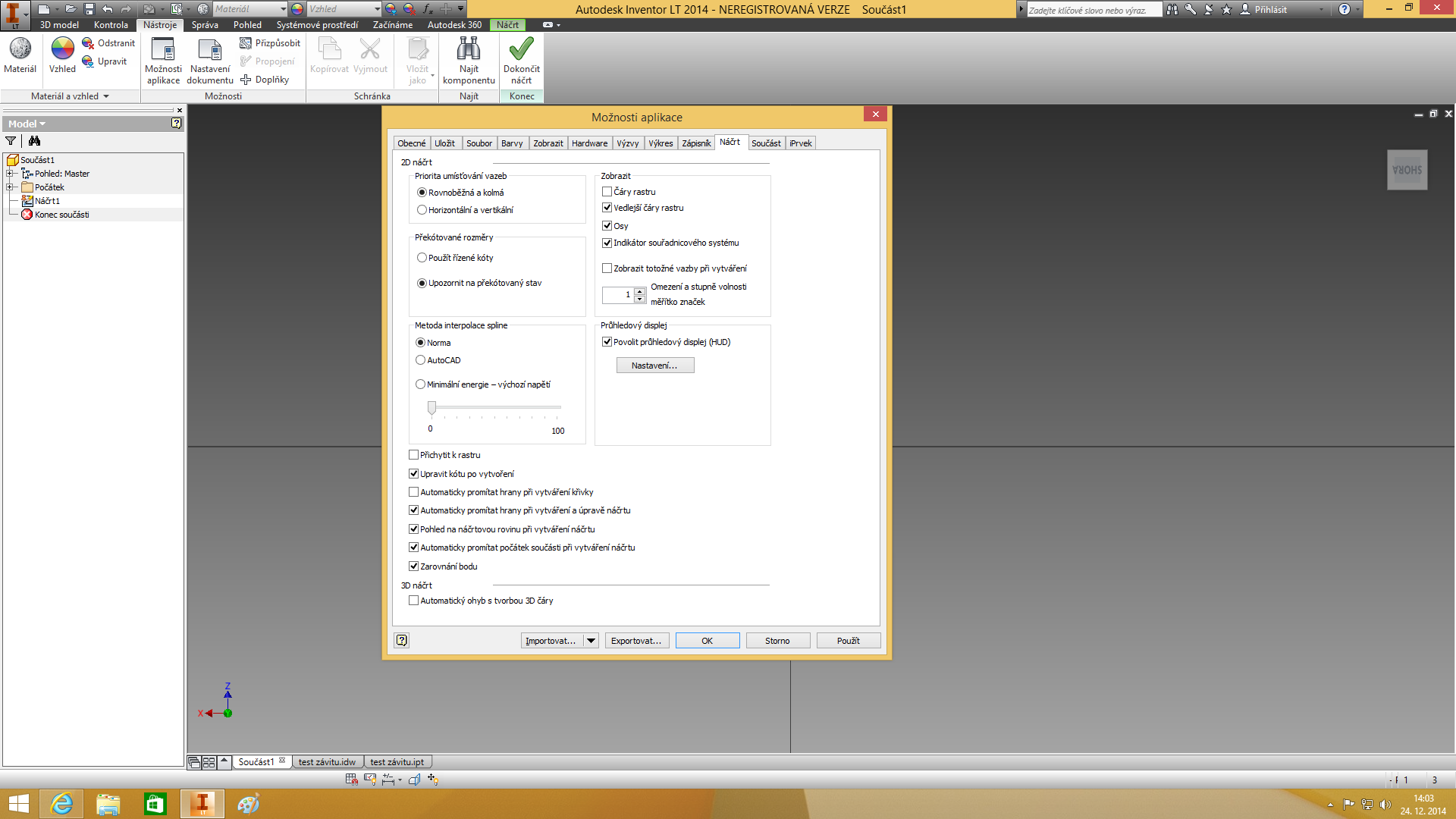The width and height of the screenshot is (1456, 819).
Task: Switch to Barvy tab in dialog
Action: (x=512, y=143)
